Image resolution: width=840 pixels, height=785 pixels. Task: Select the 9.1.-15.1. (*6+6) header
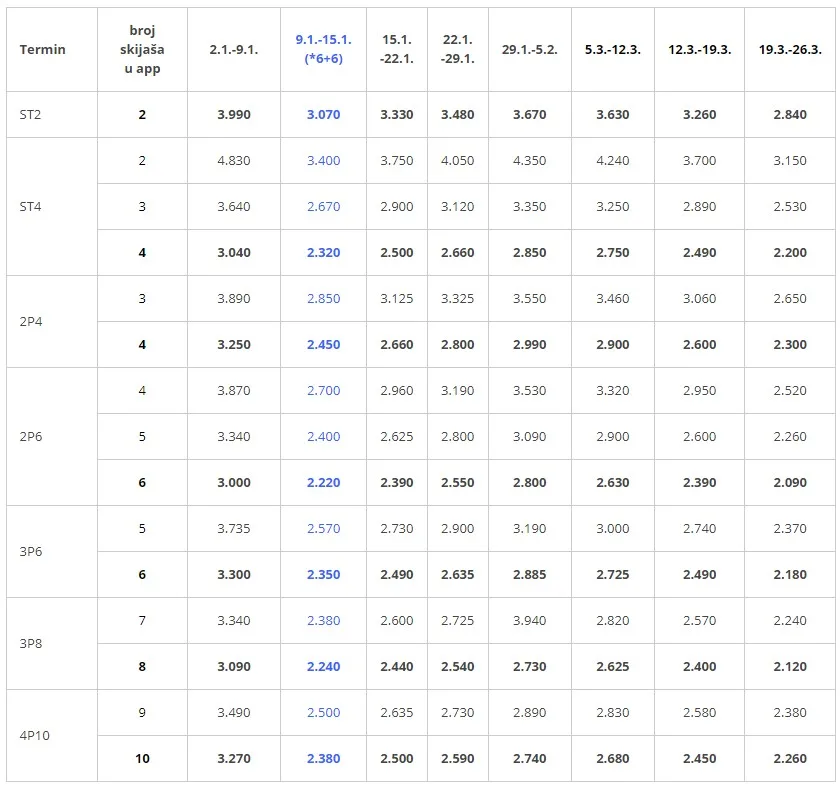click(324, 49)
